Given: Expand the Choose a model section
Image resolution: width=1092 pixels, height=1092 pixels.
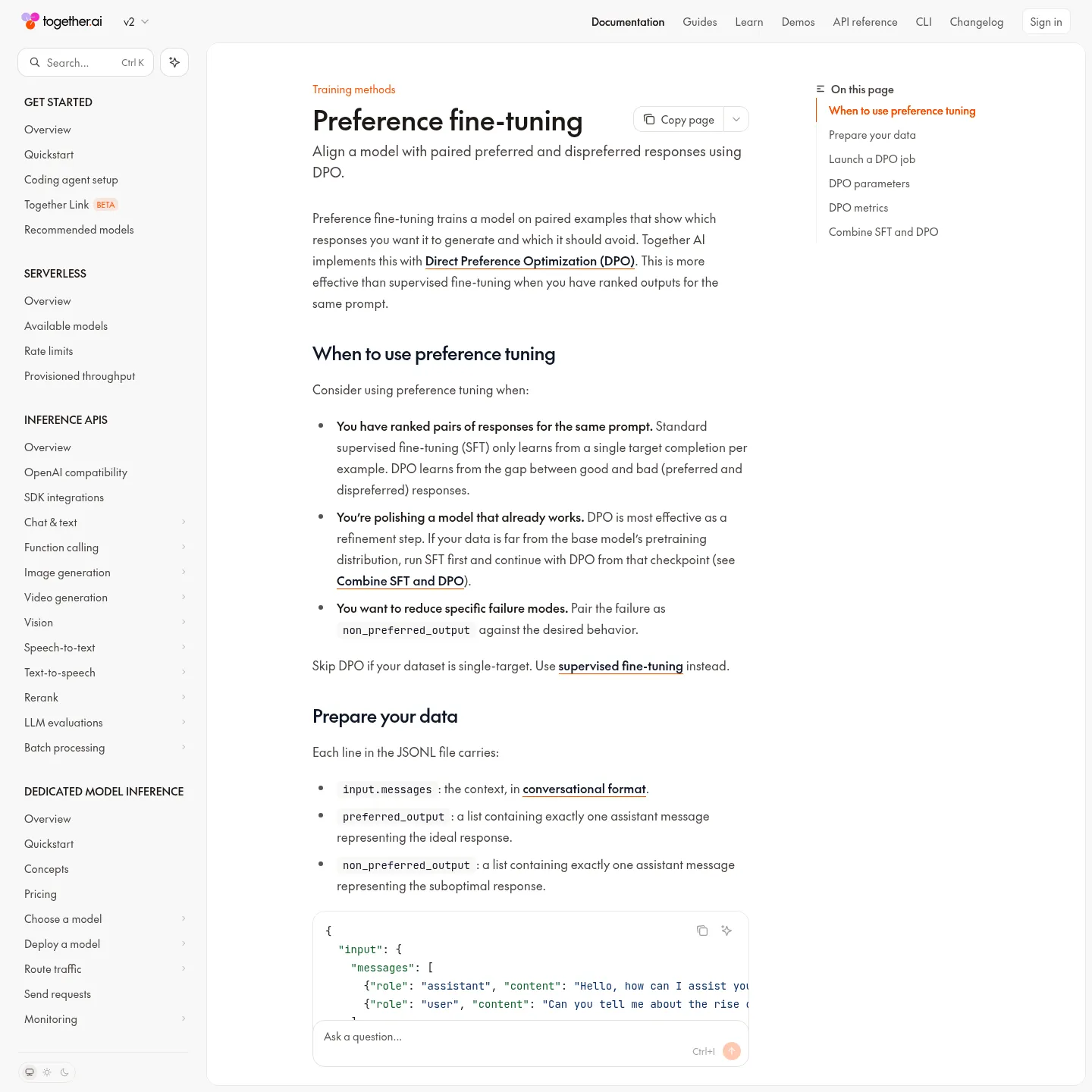Looking at the screenshot, I should click(x=105, y=919).
